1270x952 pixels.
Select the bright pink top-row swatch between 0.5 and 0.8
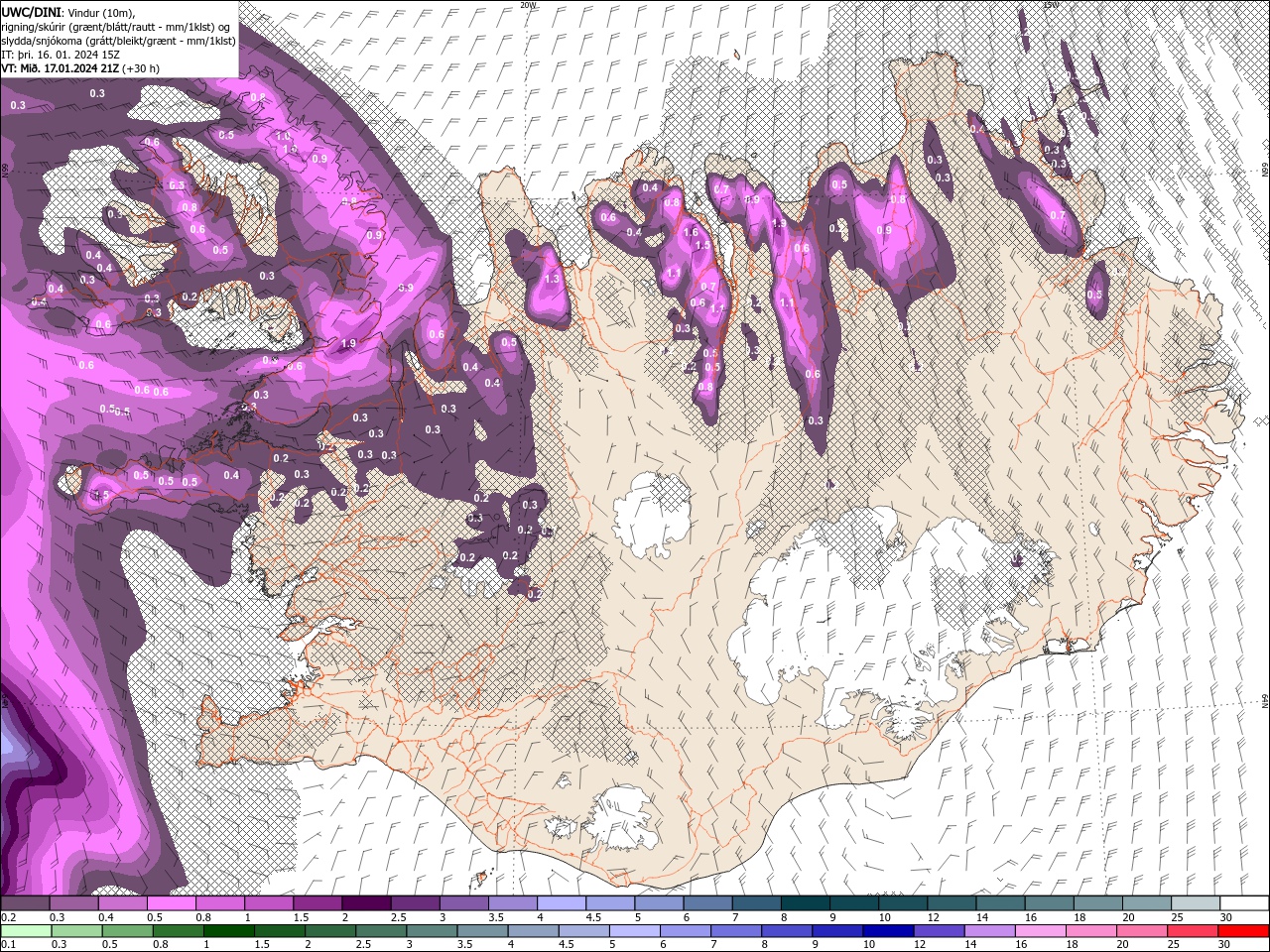171,903
